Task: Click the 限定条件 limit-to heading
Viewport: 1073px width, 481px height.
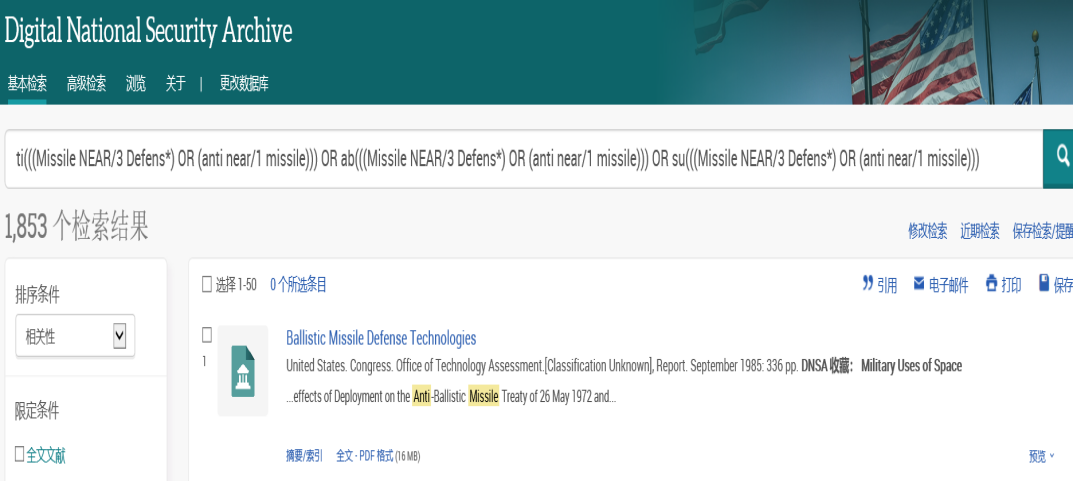Action: (38, 411)
